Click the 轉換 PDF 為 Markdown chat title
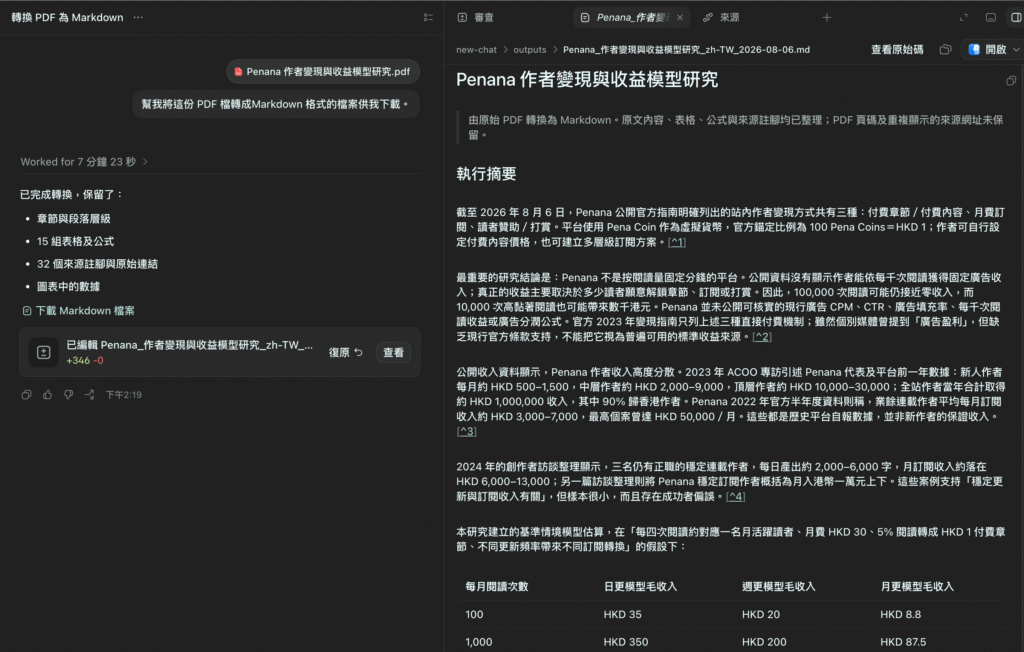The image size is (1024, 652). [x=67, y=18]
